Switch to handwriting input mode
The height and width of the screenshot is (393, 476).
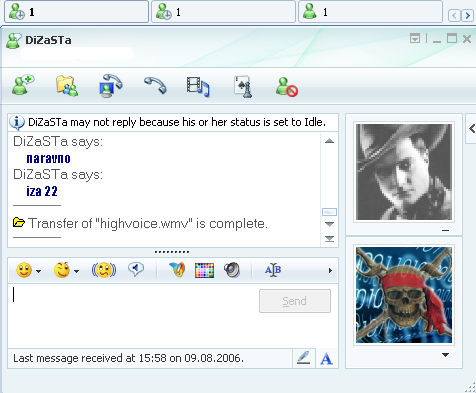point(304,358)
